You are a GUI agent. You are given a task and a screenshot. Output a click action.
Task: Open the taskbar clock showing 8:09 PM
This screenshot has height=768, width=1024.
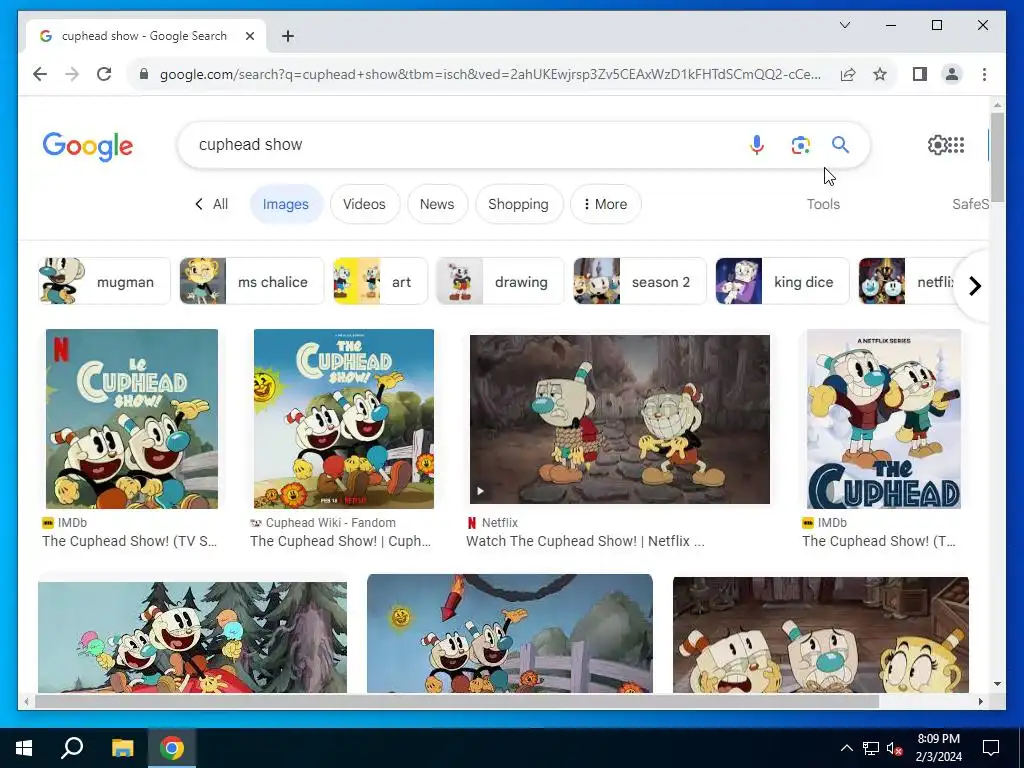[x=938, y=748]
